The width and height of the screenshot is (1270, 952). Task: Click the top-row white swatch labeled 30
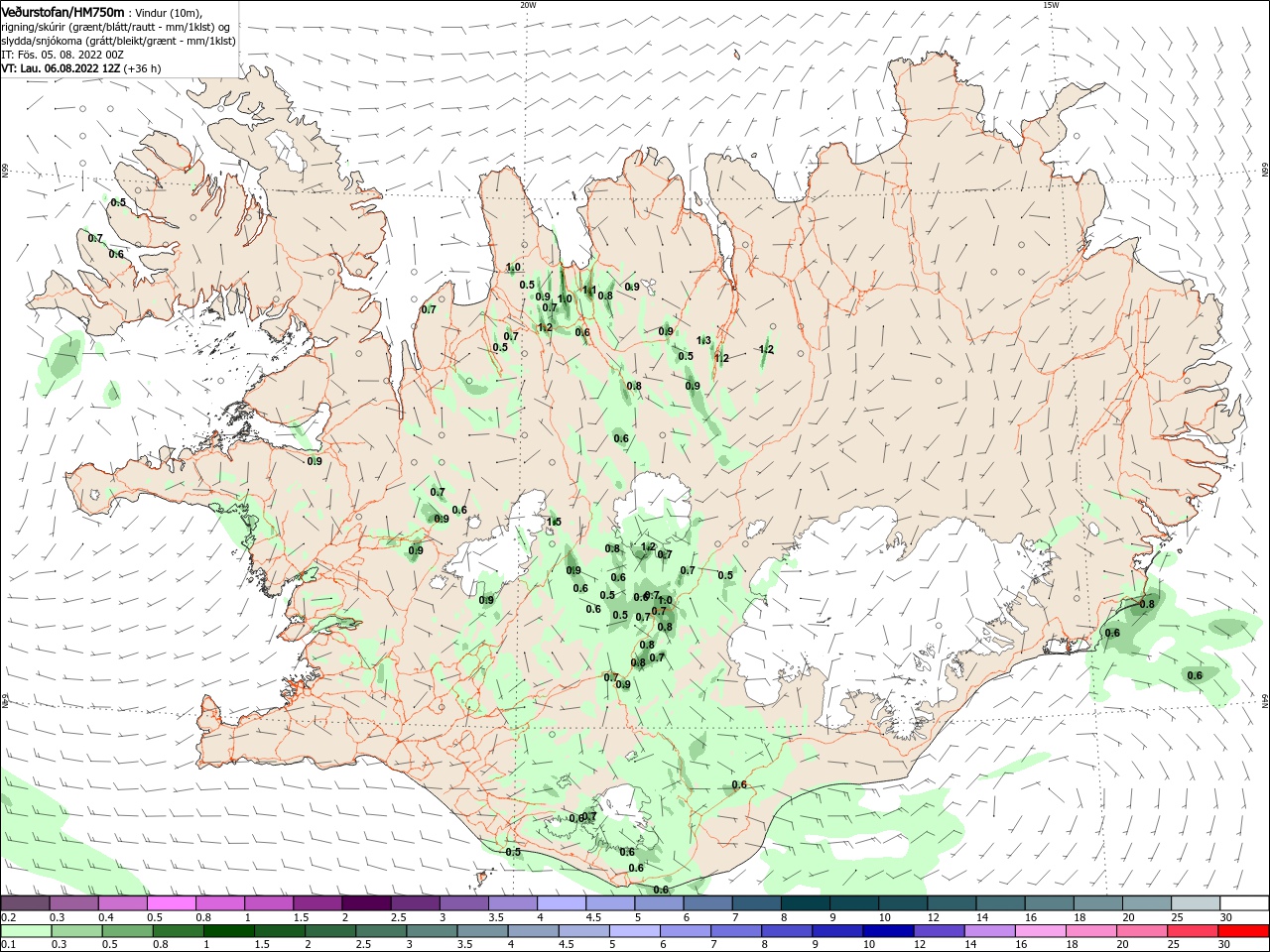1244,903
